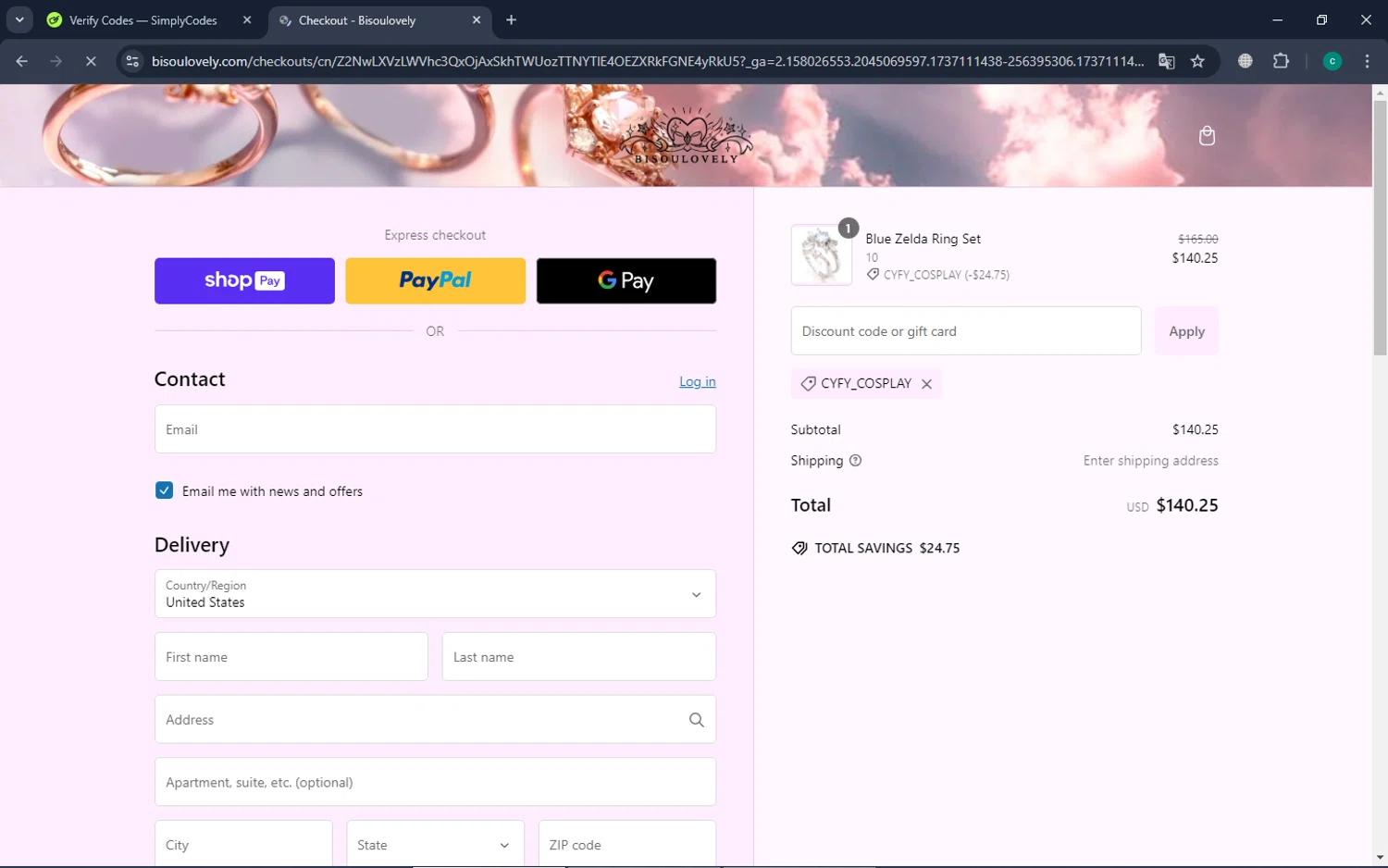Click the page vertical scrollbar thumb
1388x868 pixels.
(x=1380, y=227)
